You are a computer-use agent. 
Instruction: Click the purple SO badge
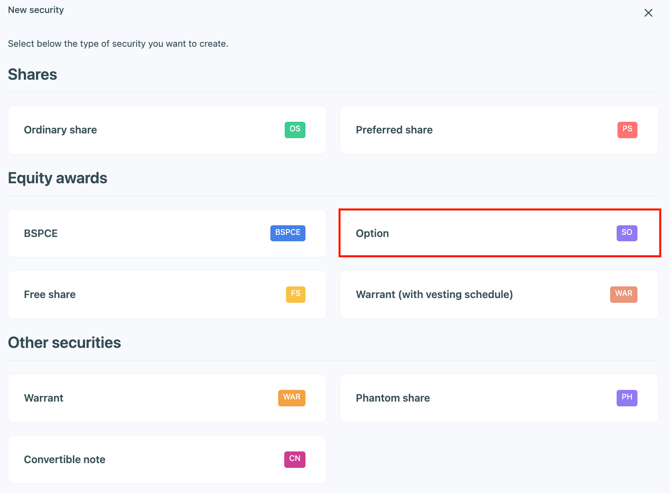[627, 233]
